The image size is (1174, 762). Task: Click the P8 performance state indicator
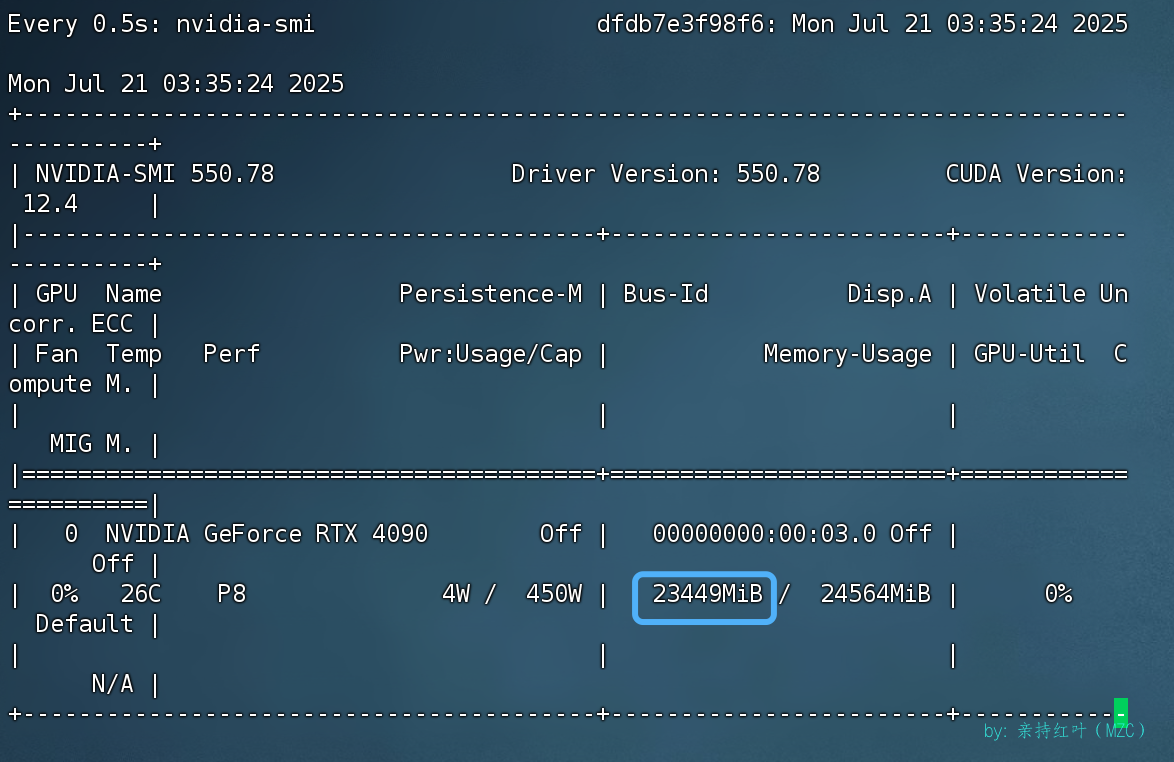click(231, 594)
